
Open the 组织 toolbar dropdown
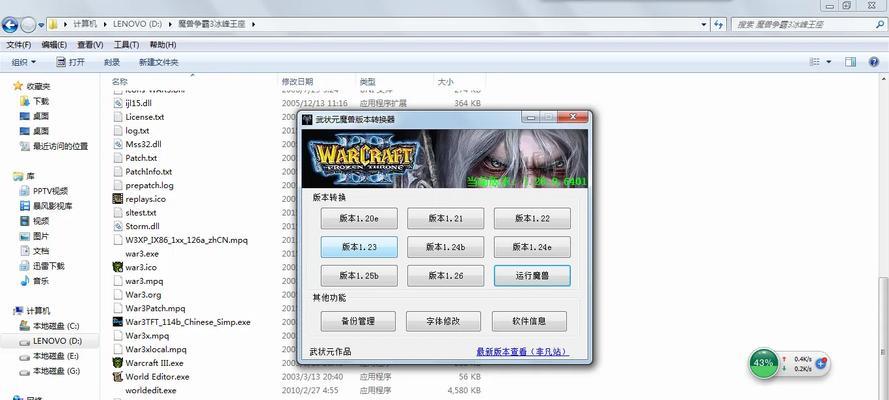pos(23,62)
